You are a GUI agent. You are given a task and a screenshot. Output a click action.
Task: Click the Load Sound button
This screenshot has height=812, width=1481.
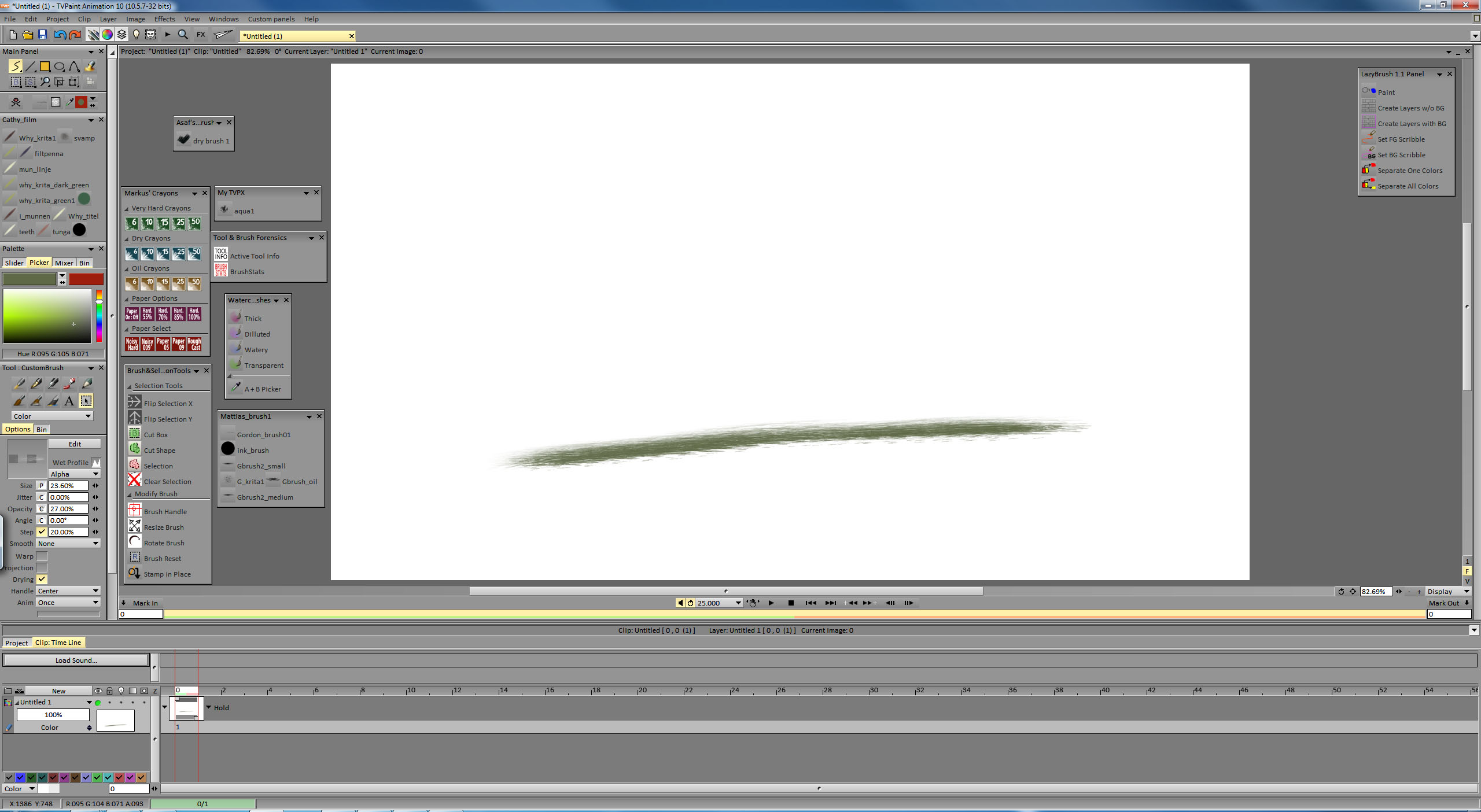click(x=76, y=660)
